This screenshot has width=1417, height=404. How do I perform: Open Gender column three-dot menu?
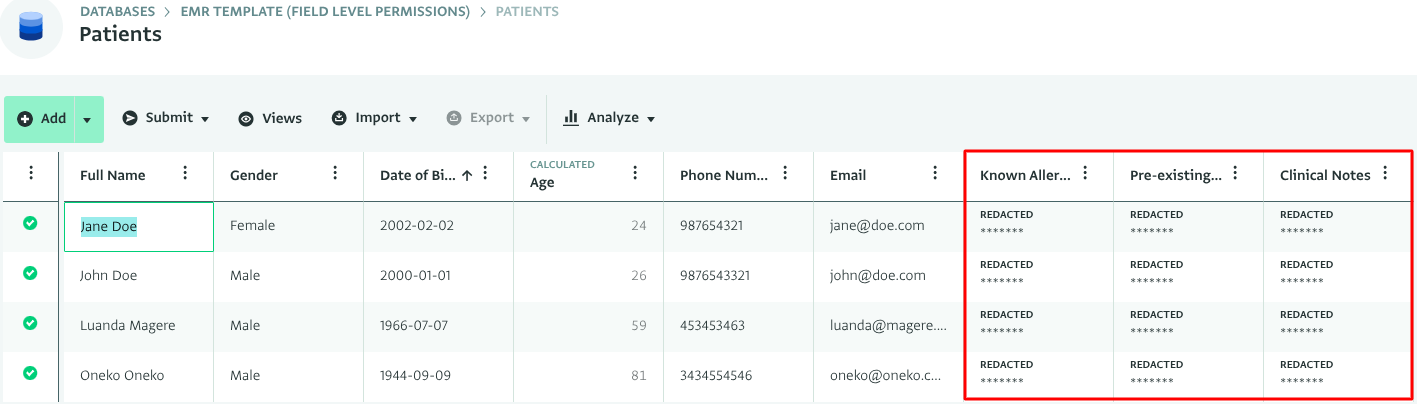(x=335, y=174)
